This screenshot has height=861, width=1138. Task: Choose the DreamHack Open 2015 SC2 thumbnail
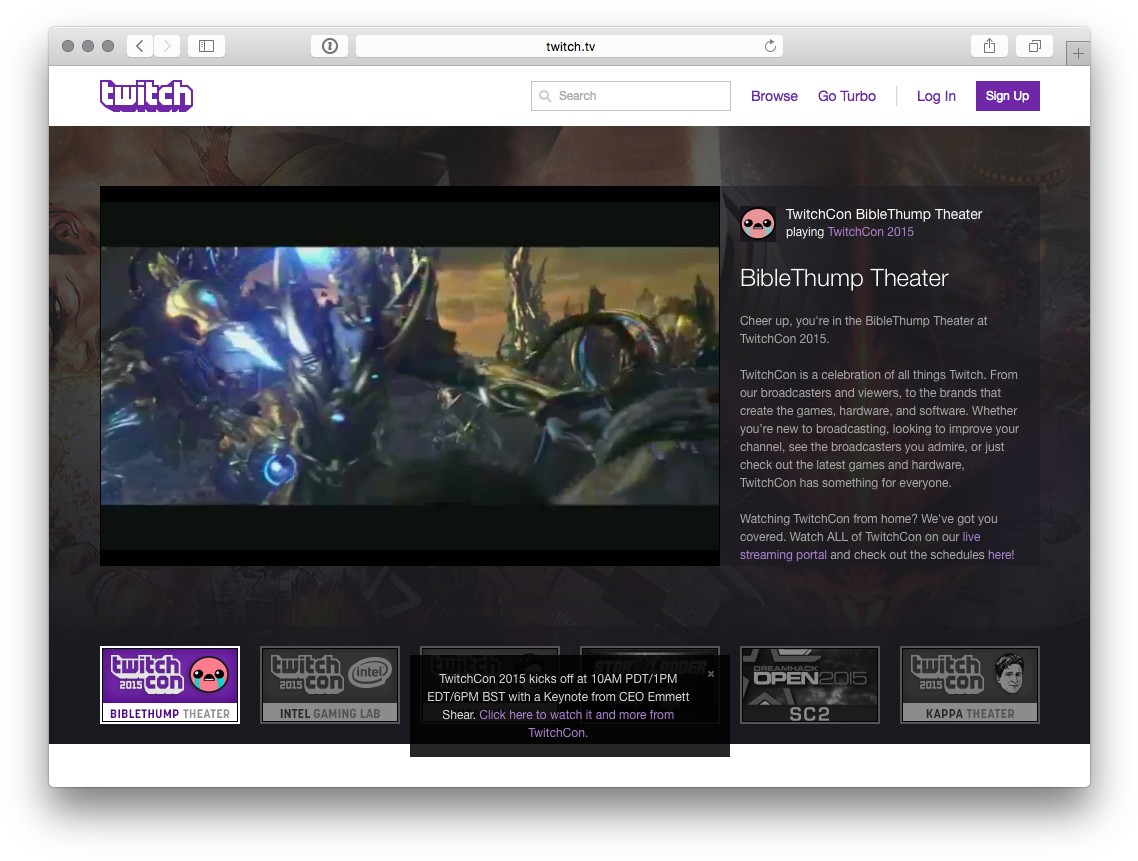click(x=809, y=685)
